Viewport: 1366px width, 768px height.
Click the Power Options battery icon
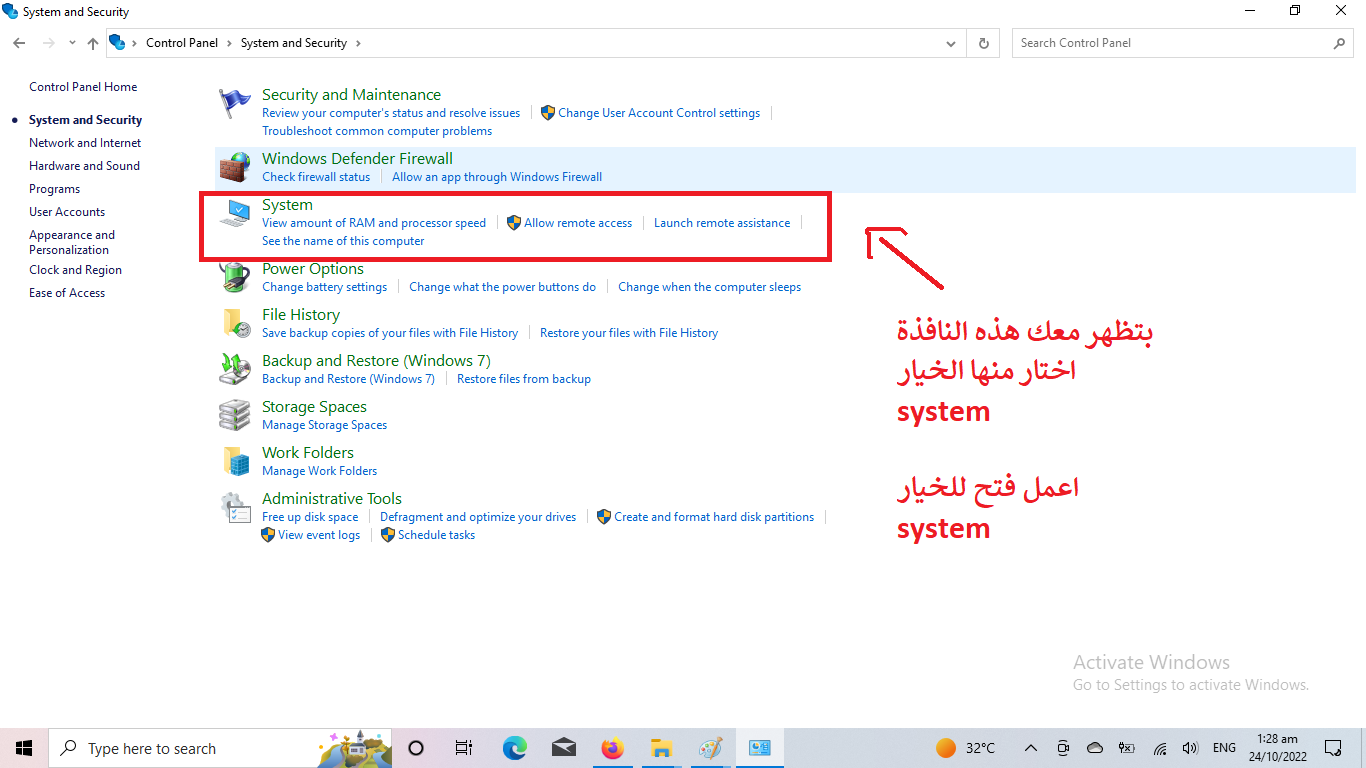click(x=235, y=277)
